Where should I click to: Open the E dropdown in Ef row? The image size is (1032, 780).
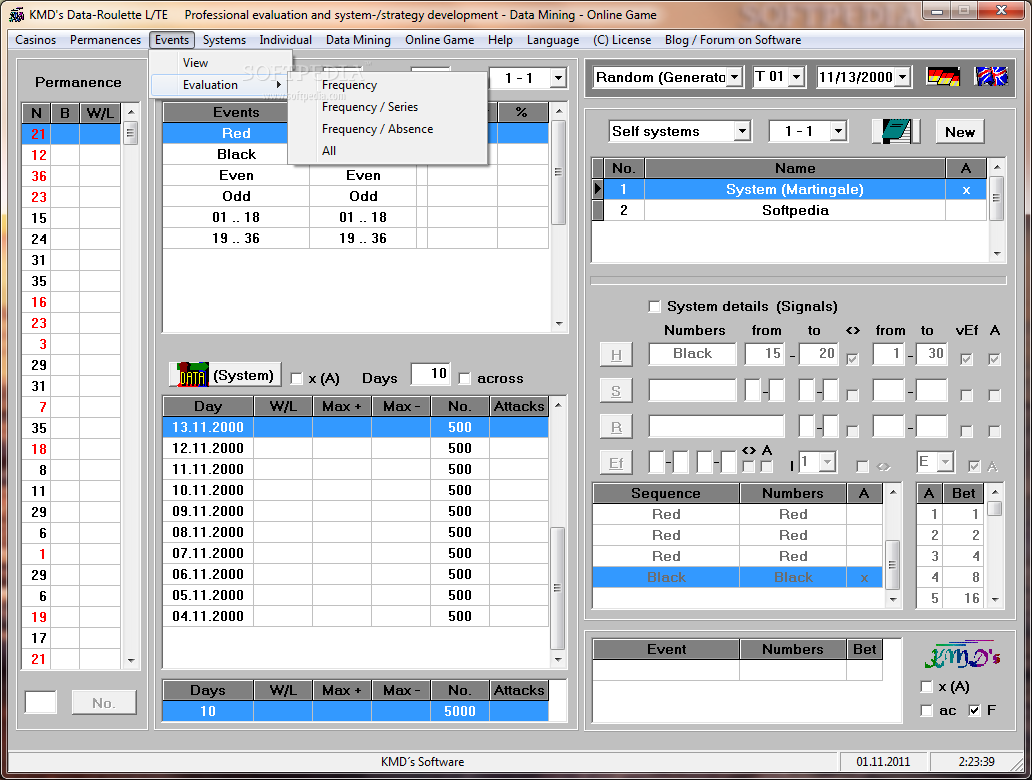[945, 462]
